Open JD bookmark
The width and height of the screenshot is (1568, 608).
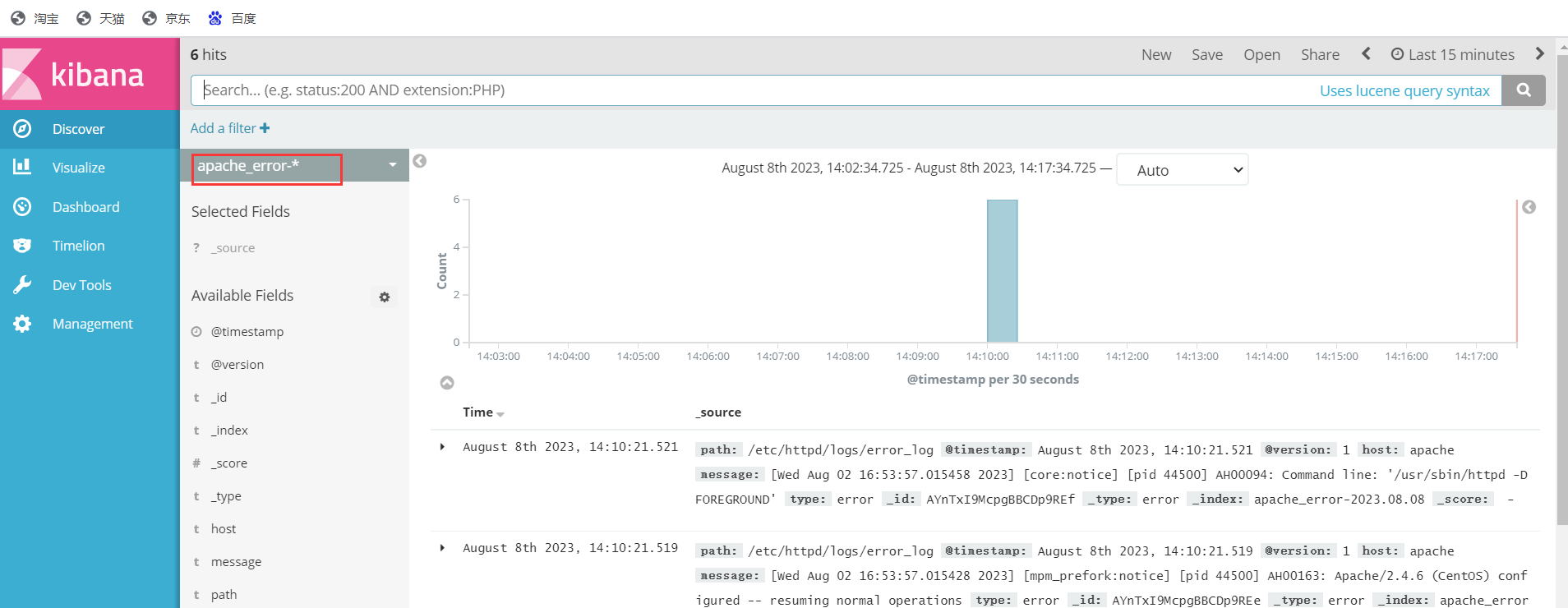[x=166, y=18]
